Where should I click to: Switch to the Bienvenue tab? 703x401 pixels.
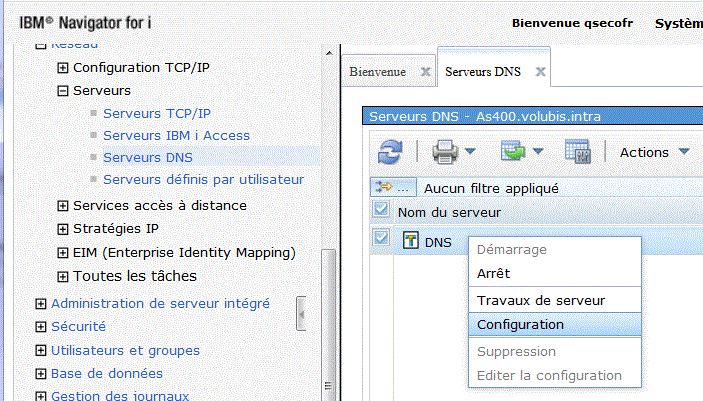tap(378, 72)
